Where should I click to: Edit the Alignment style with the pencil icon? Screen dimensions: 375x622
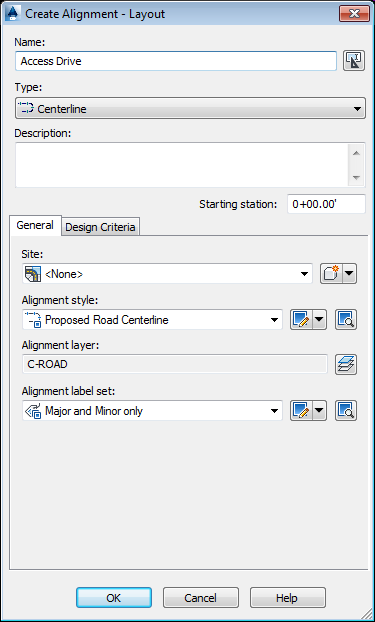pyautogui.click(x=302, y=320)
